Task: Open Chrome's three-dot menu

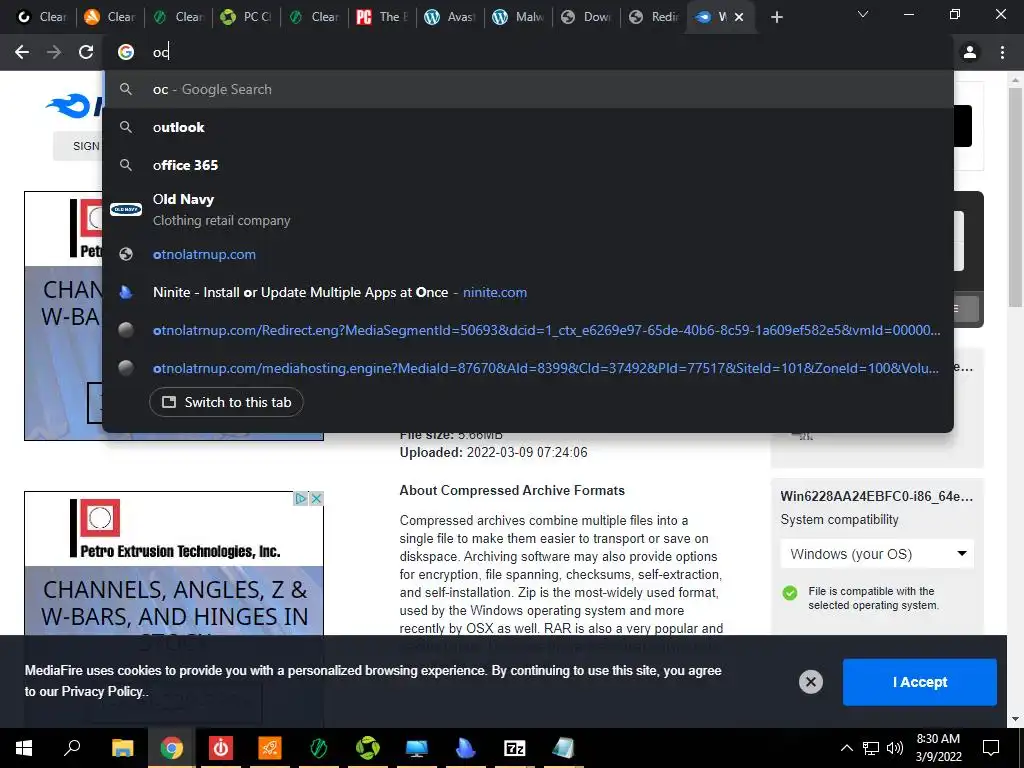Action: point(1002,52)
